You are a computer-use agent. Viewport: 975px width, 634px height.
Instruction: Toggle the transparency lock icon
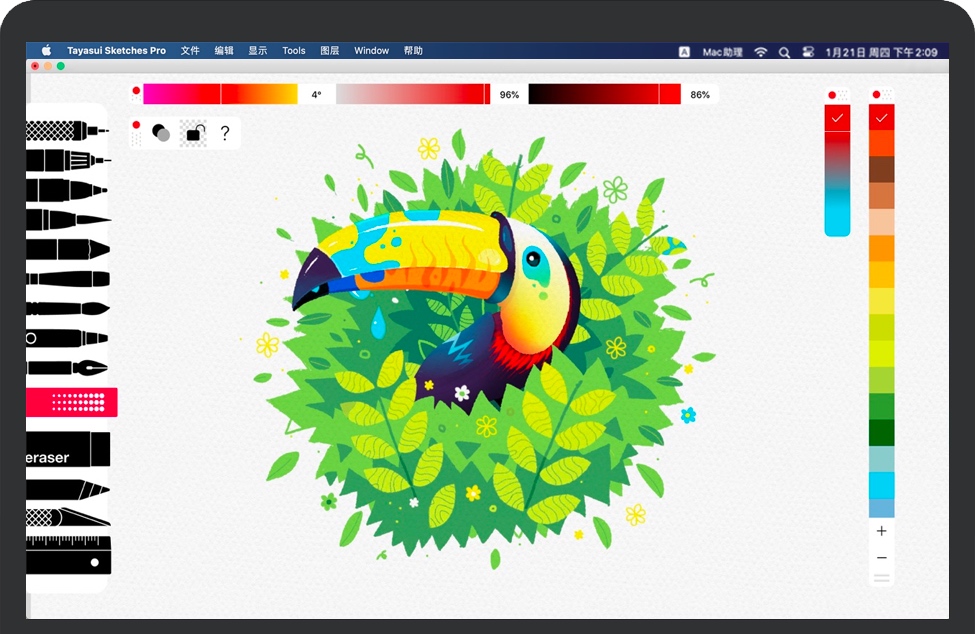pyautogui.click(x=194, y=133)
